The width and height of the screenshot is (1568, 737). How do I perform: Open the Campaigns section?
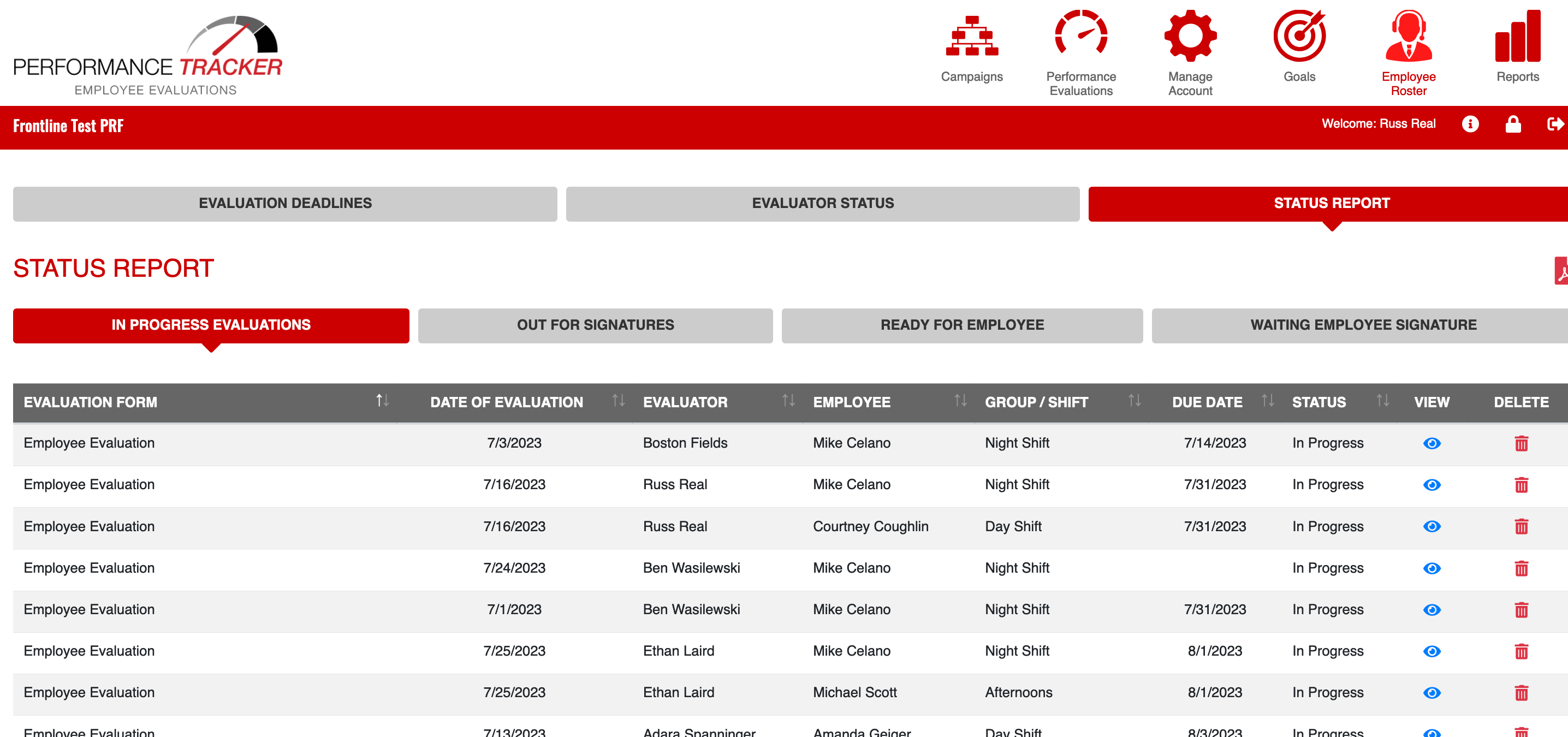(x=971, y=49)
